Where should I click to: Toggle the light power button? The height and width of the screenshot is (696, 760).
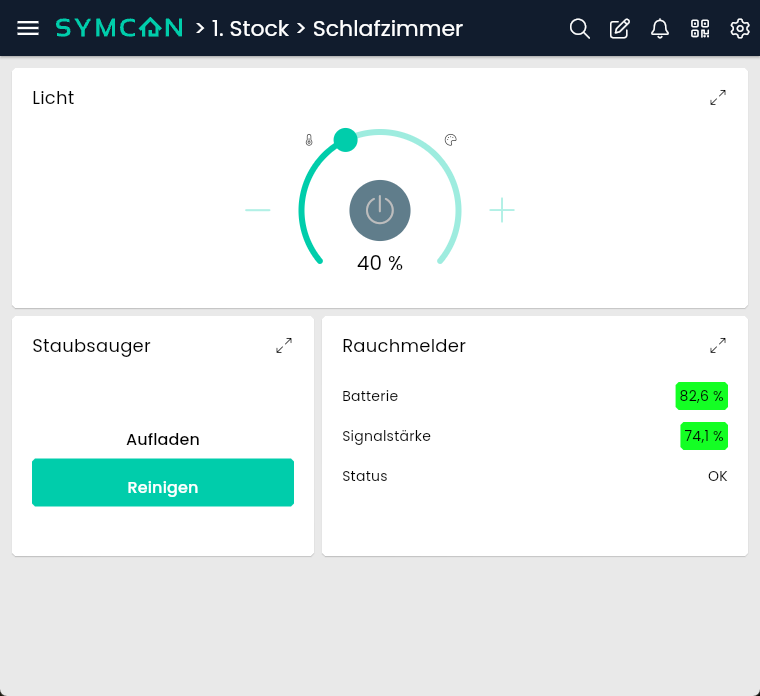pyautogui.click(x=380, y=210)
